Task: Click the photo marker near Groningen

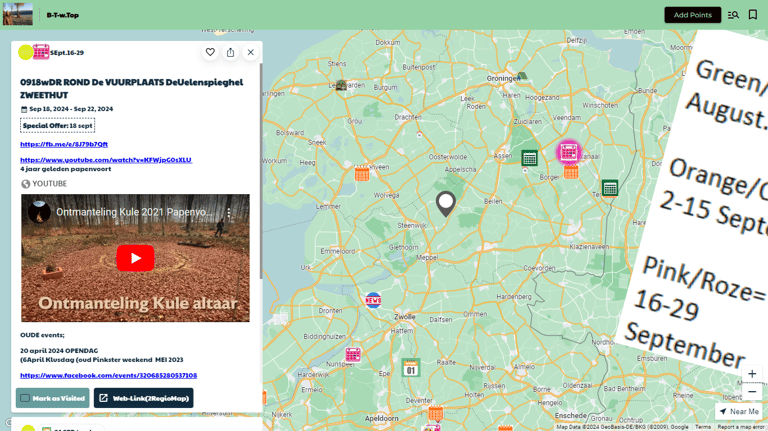Action: tap(522, 76)
